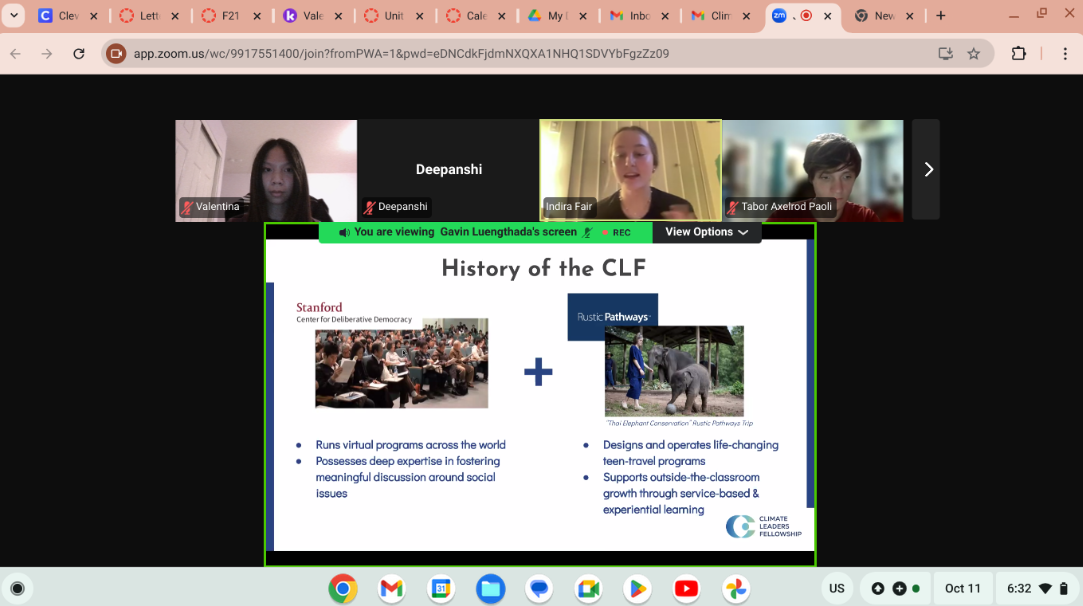Click the audience photo on the slide
The image size is (1083, 606).
(x=401, y=363)
